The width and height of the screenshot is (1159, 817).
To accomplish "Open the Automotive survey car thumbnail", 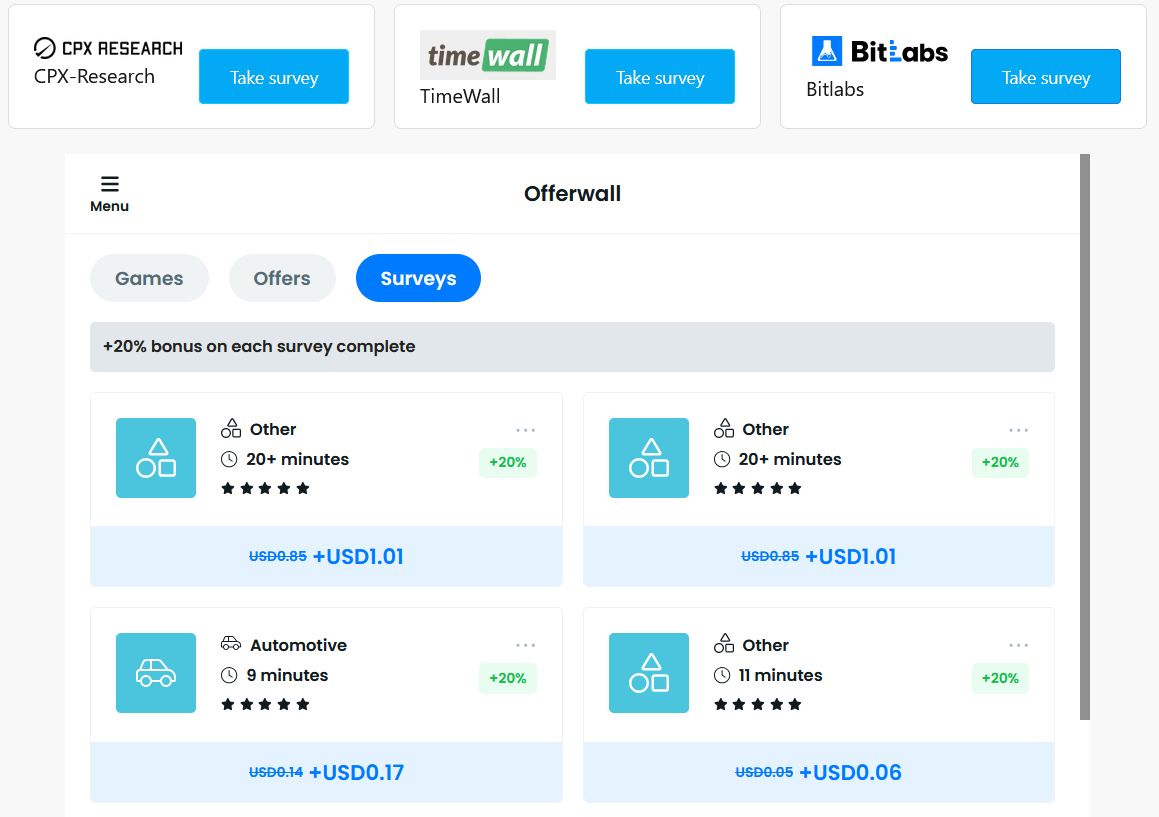I will [156, 673].
